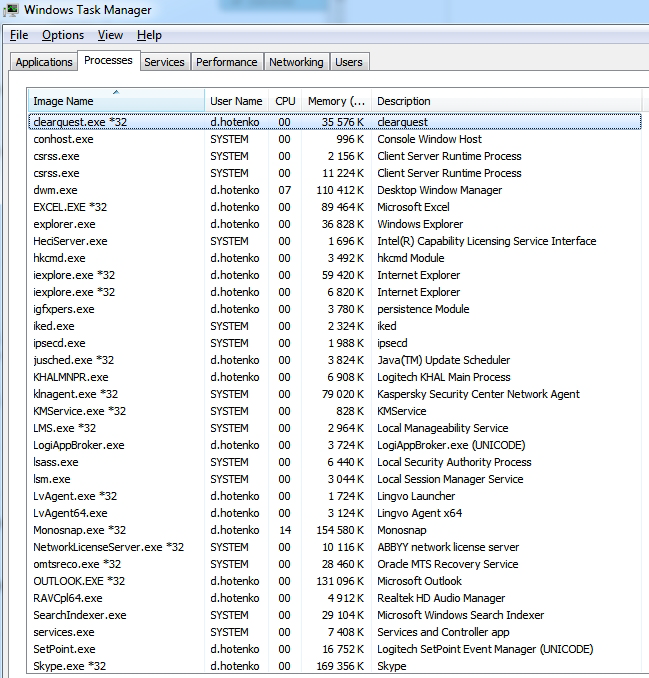Open the Options menu

[x=63, y=35]
